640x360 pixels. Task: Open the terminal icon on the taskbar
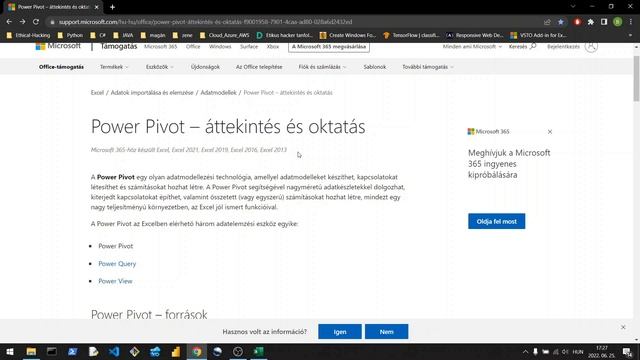coord(52,351)
